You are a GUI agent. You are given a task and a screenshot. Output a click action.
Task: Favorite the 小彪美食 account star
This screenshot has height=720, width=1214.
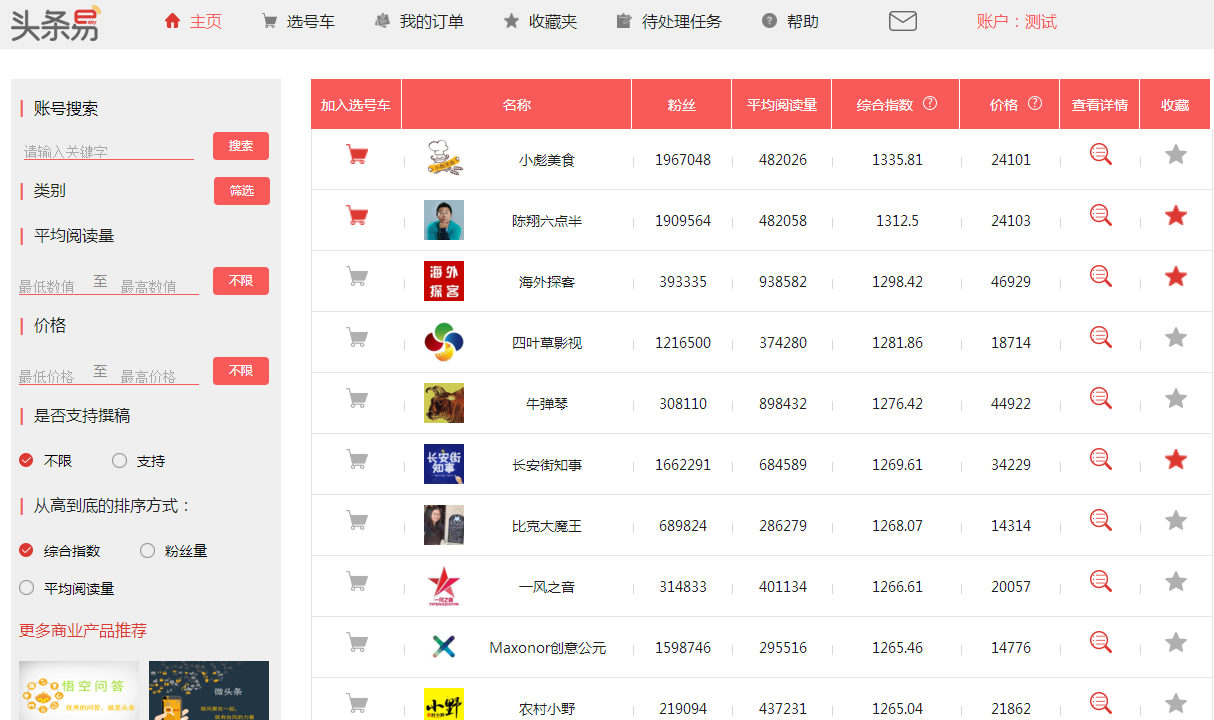point(1176,155)
